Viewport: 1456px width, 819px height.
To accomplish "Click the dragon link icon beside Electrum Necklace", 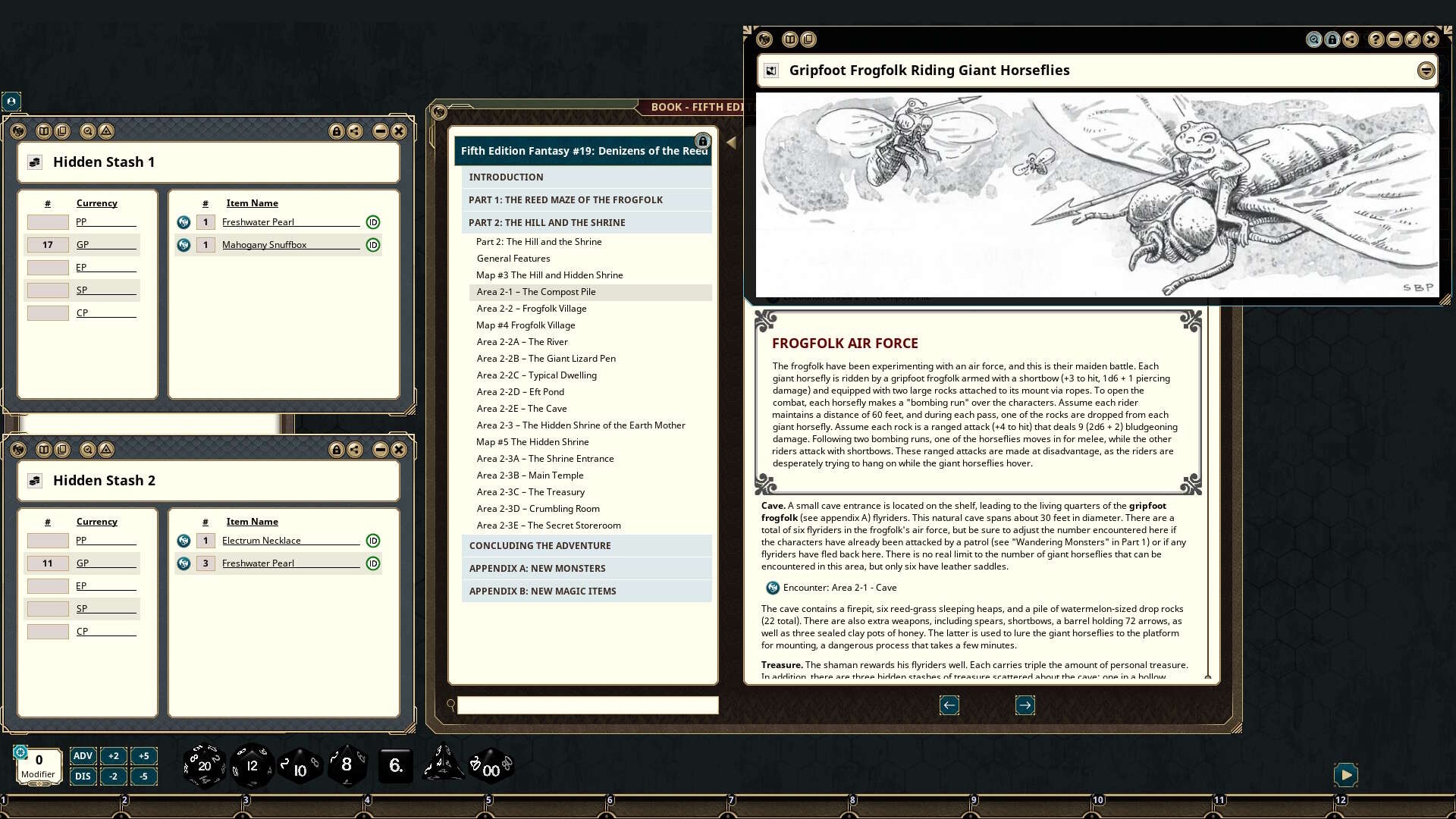I will click(x=184, y=540).
